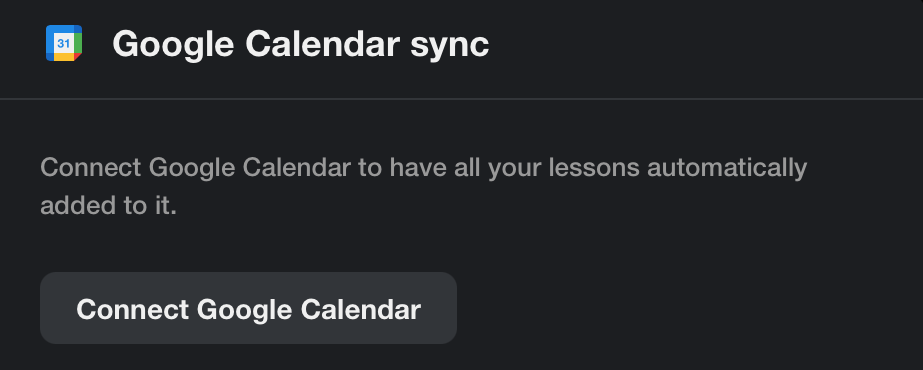
Task: Select the "31" numeral inside the calendar icon
Action: (x=64, y=44)
